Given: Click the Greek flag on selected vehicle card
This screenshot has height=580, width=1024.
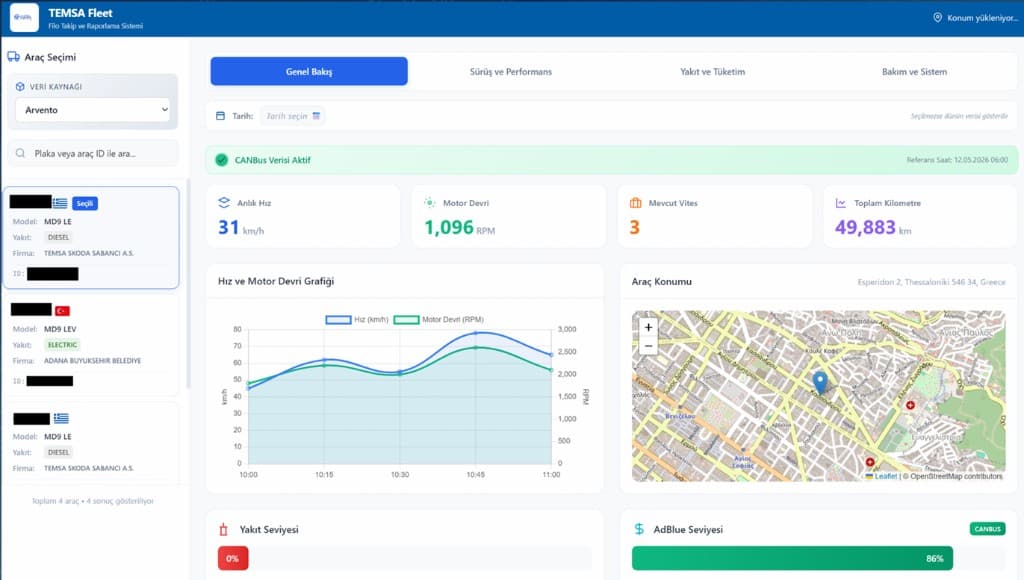Looking at the screenshot, I should click(60, 203).
